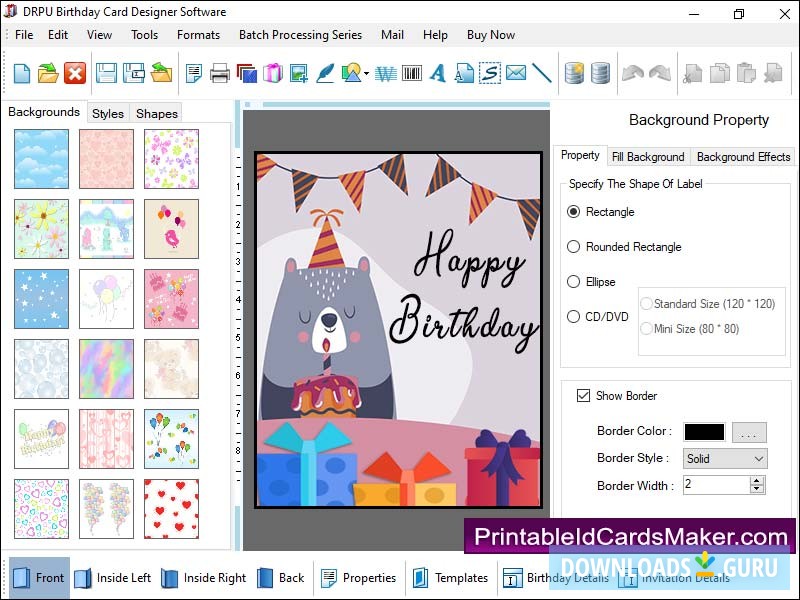The height and width of the screenshot is (600, 800).
Task: Enable the Ellipse shape option
Action: [572, 282]
